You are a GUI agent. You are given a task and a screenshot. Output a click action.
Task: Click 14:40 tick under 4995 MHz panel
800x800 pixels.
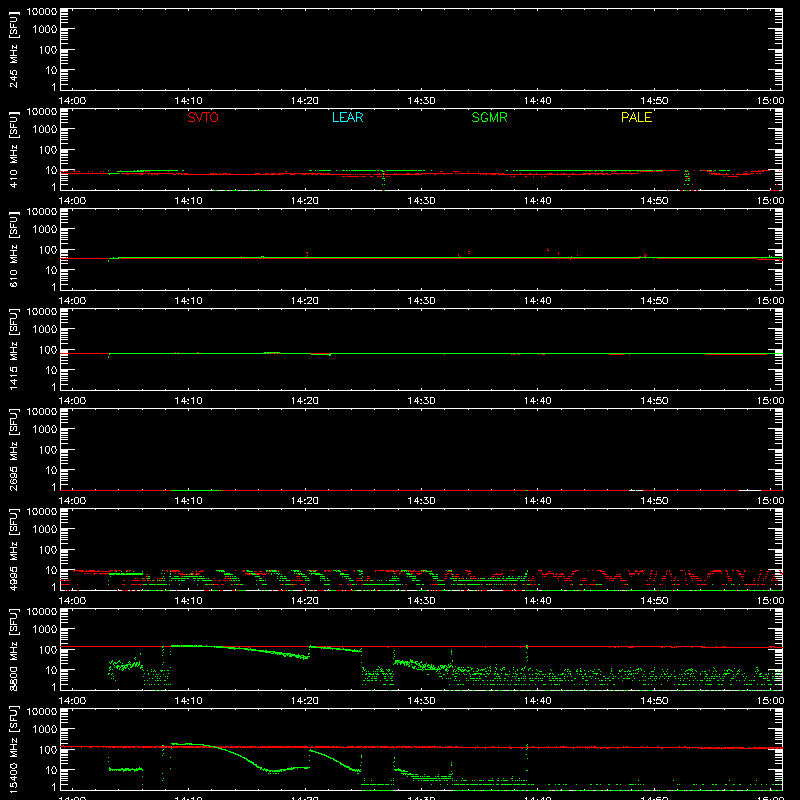click(538, 601)
